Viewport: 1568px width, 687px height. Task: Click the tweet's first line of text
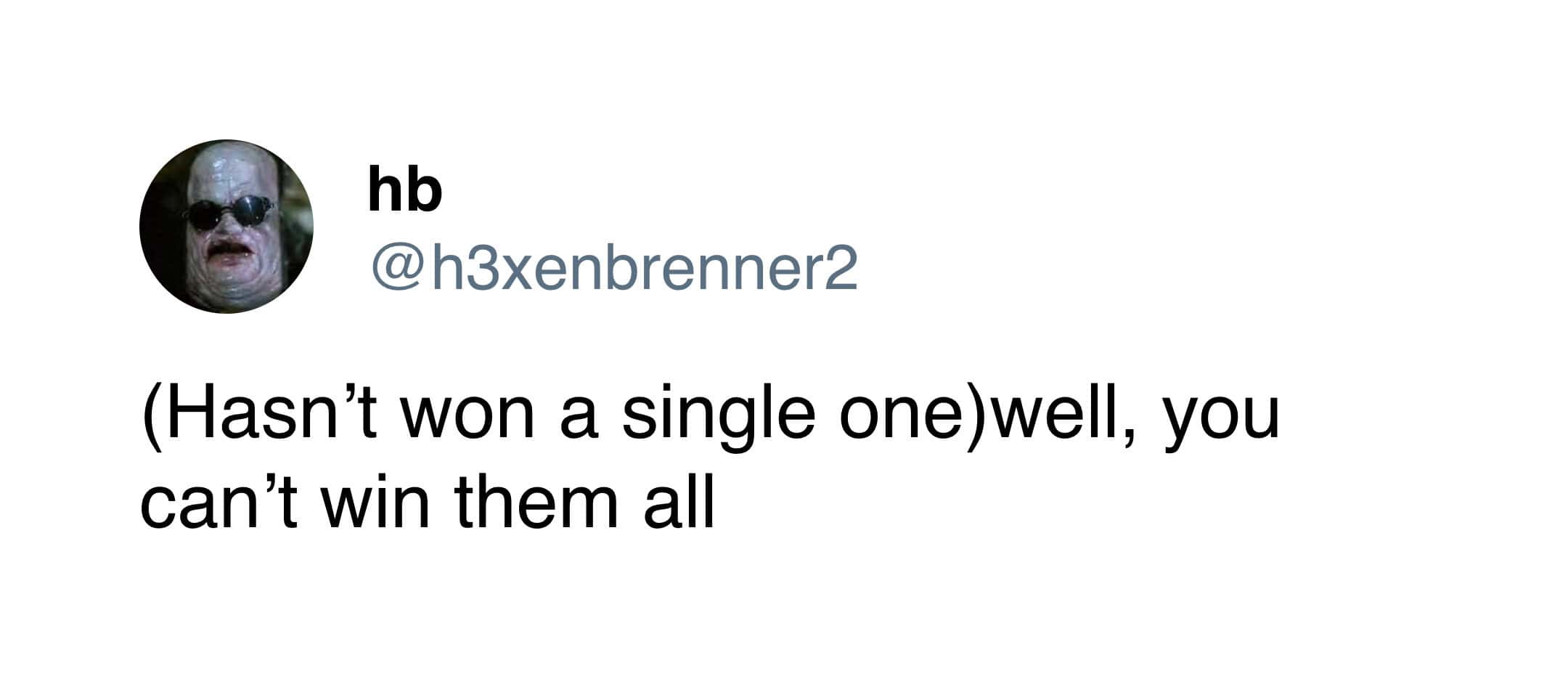(x=709, y=418)
